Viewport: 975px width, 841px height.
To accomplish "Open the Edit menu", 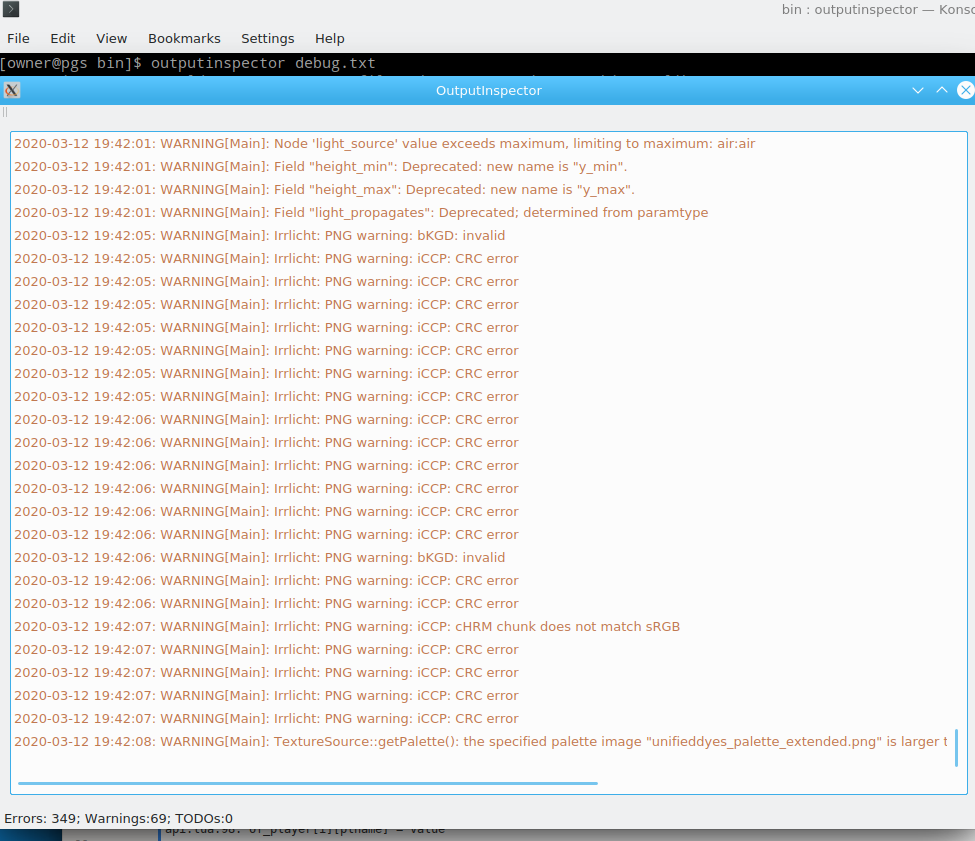I will 63,38.
